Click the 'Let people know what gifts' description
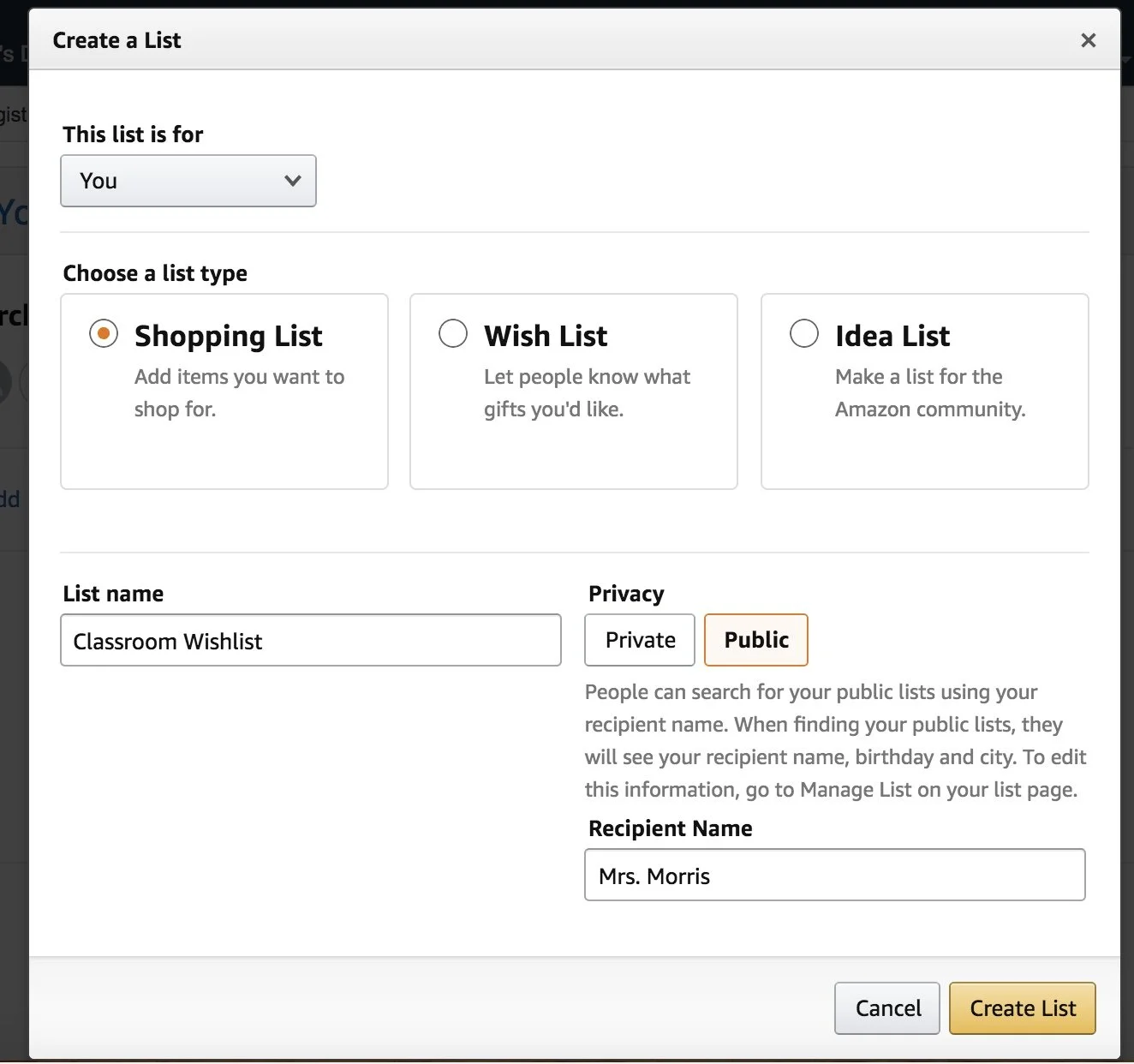This screenshot has width=1134, height=1064. coord(587,392)
